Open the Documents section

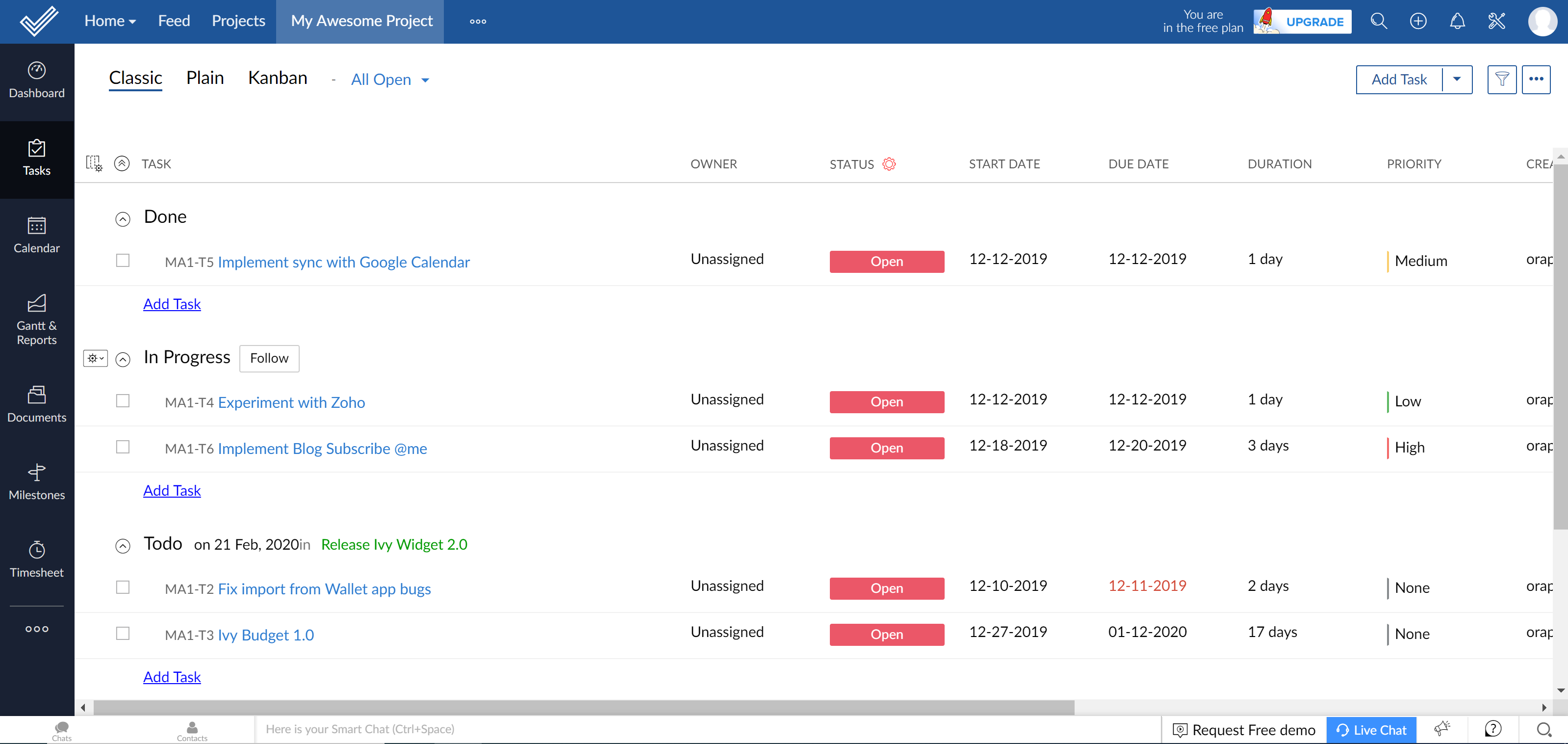[x=36, y=404]
